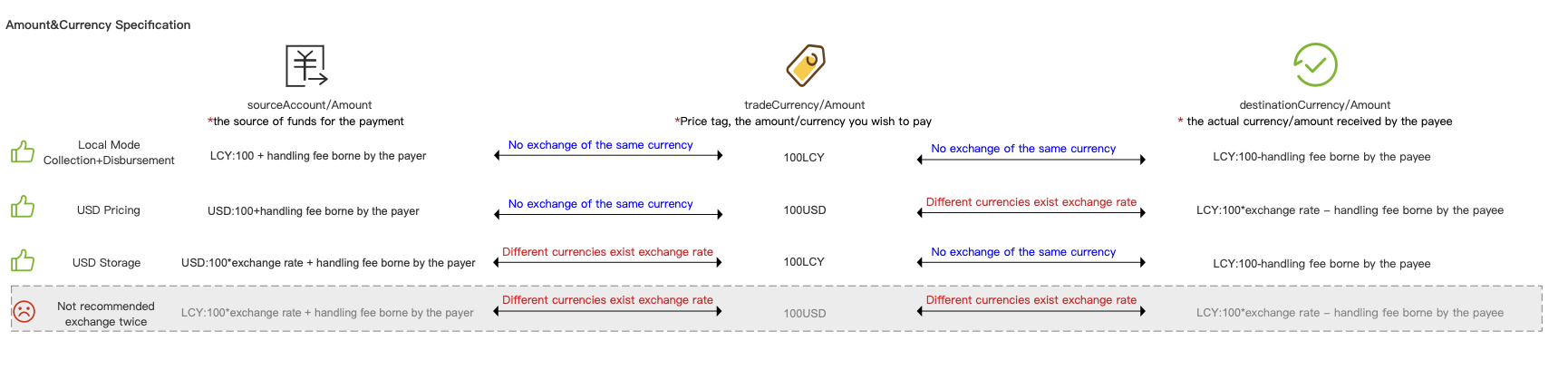The width and height of the screenshot is (1568, 370).
Task: Click the thumbs-up icon beside USD Storage
Action: (23, 260)
